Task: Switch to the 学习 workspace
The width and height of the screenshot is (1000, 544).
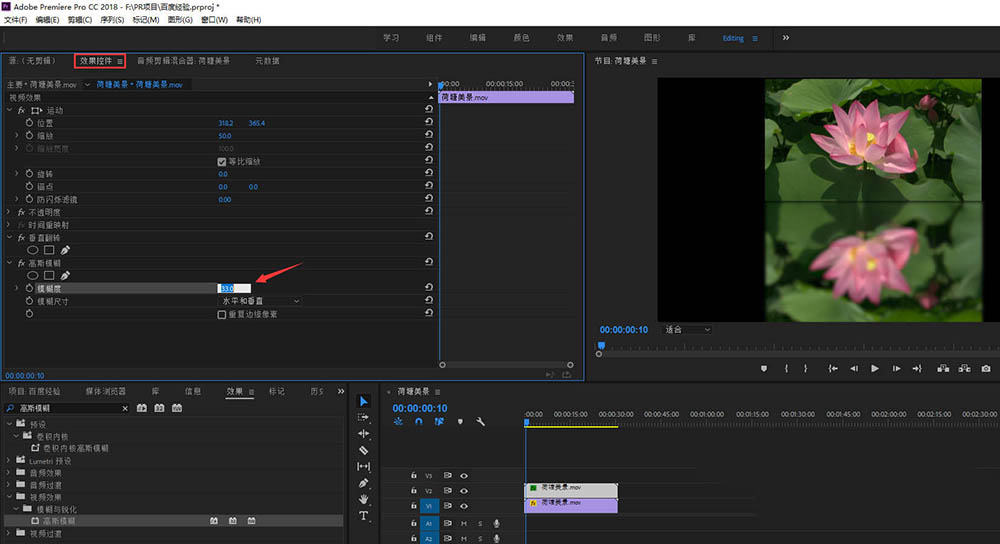Action: (391, 38)
